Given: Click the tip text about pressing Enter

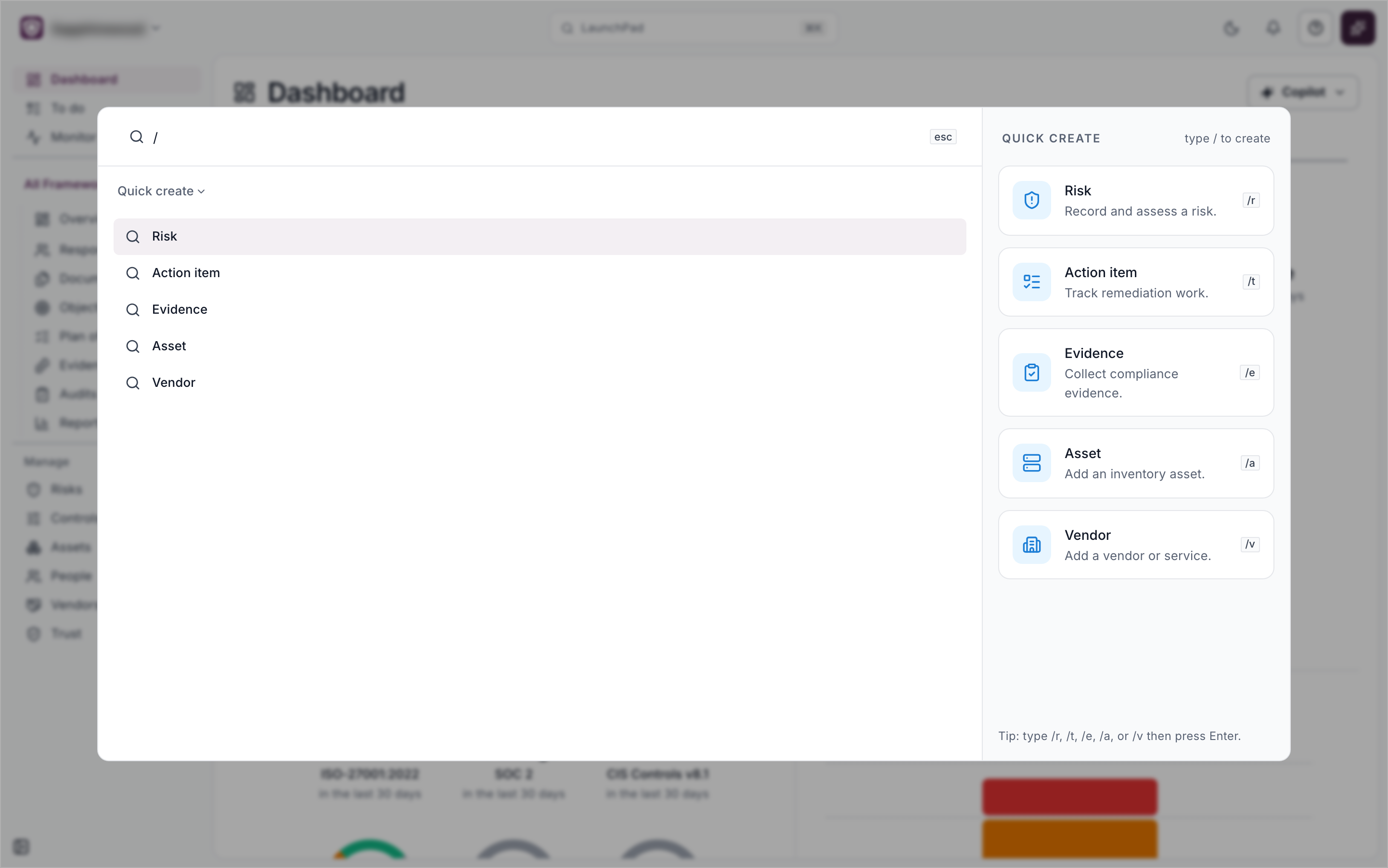Looking at the screenshot, I should [x=1119, y=736].
